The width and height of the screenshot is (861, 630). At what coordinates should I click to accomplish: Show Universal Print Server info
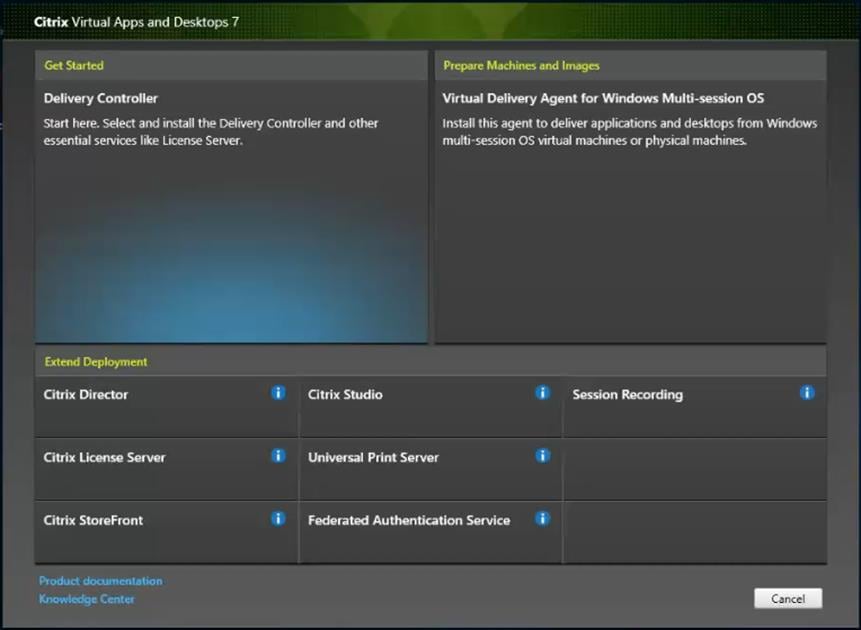pos(543,455)
